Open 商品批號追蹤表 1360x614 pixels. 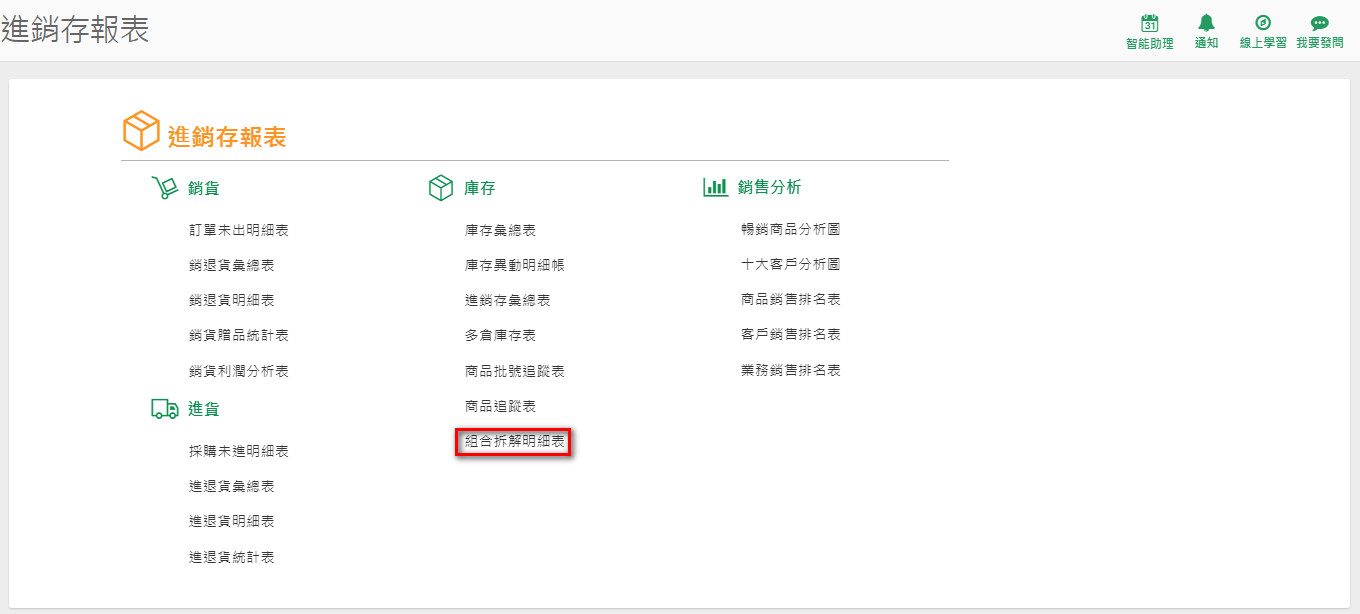[x=514, y=371]
